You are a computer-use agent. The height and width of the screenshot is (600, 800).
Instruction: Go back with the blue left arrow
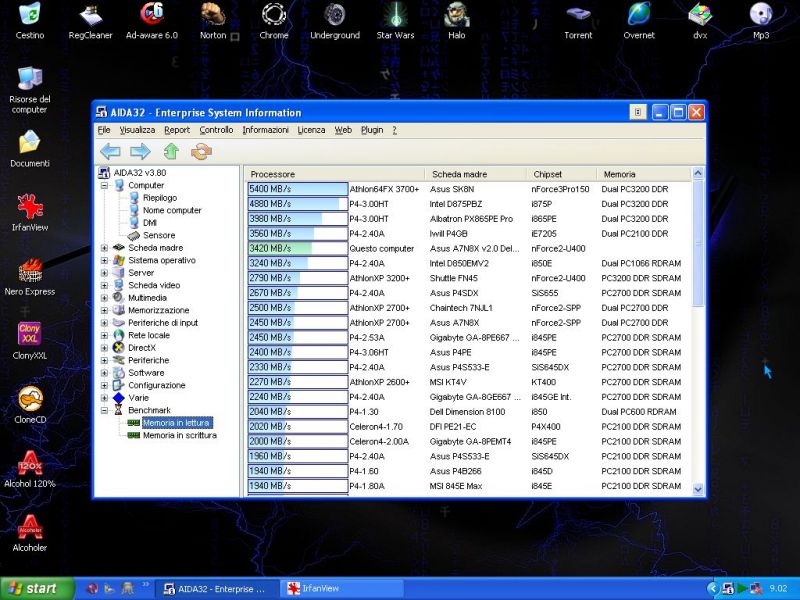(110, 152)
